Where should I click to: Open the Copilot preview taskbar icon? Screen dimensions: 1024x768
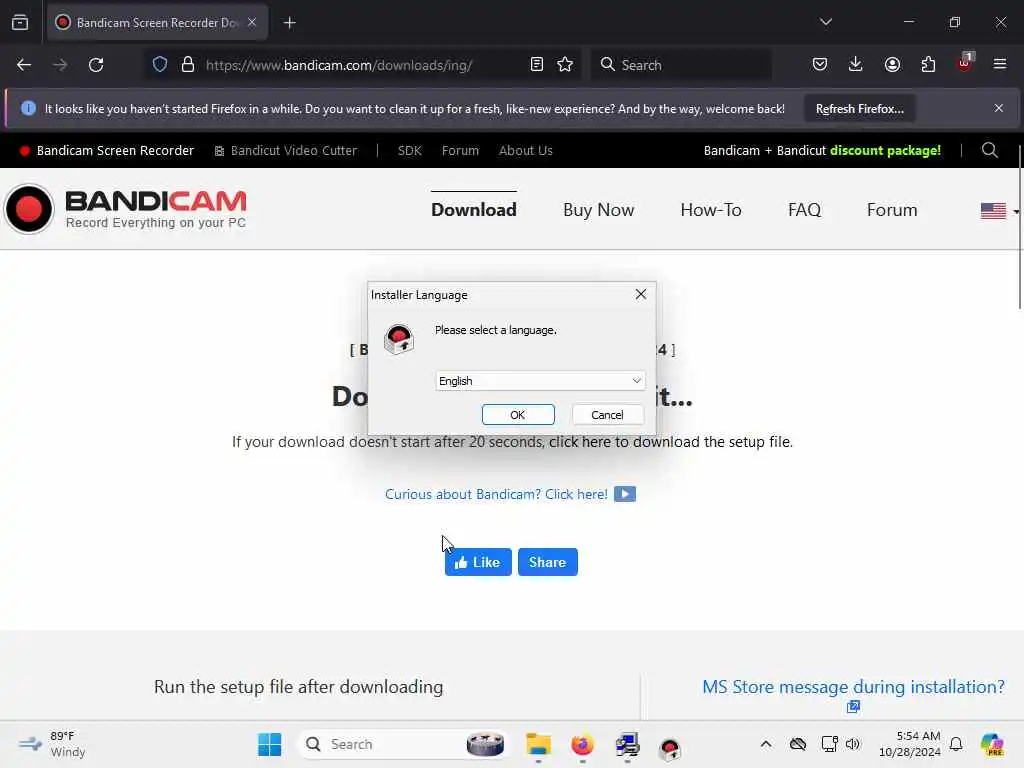(x=992, y=744)
